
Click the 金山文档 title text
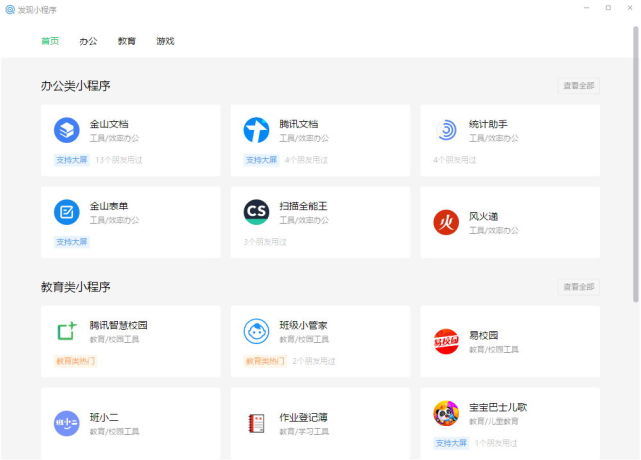tap(109, 124)
